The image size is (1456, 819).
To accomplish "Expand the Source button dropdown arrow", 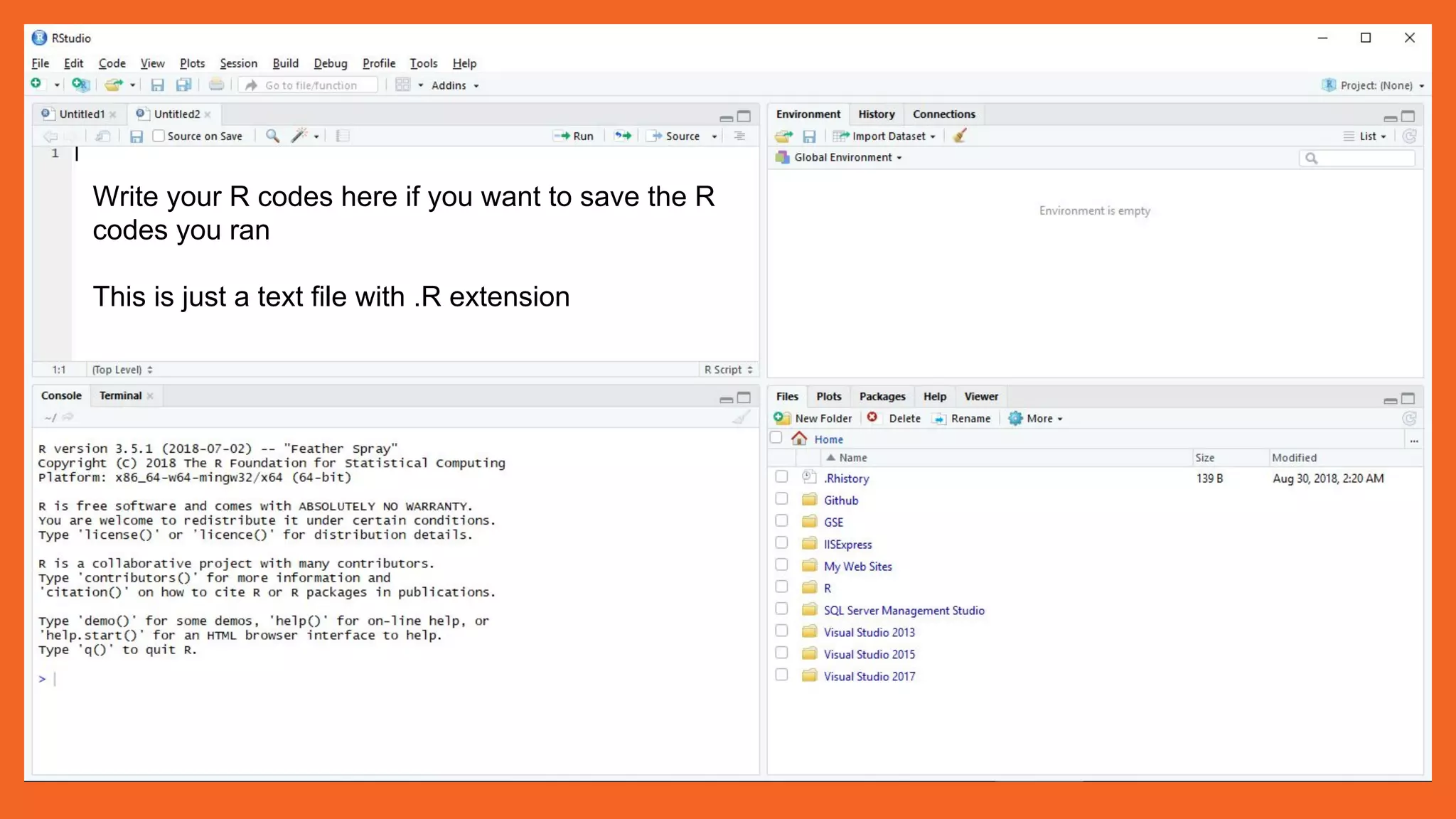I will pyautogui.click(x=714, y=136).
